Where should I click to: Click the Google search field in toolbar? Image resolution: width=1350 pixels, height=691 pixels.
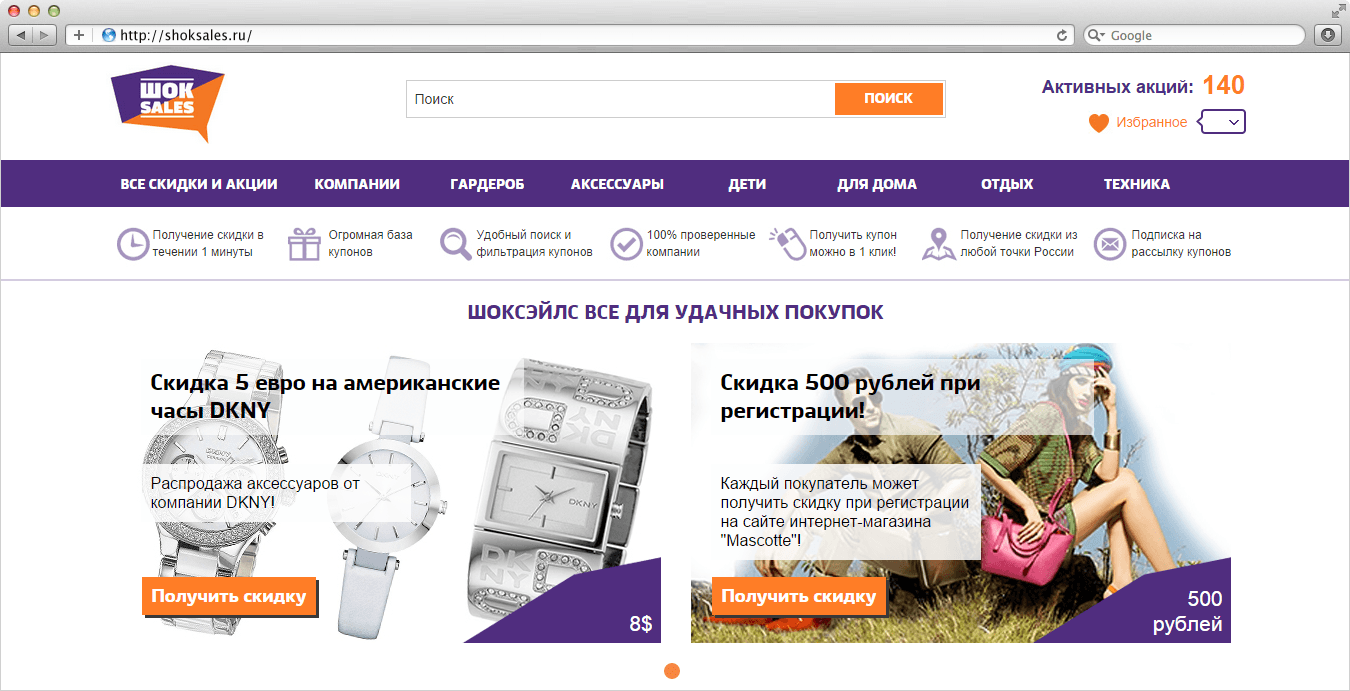click(x=1195, y=35)
